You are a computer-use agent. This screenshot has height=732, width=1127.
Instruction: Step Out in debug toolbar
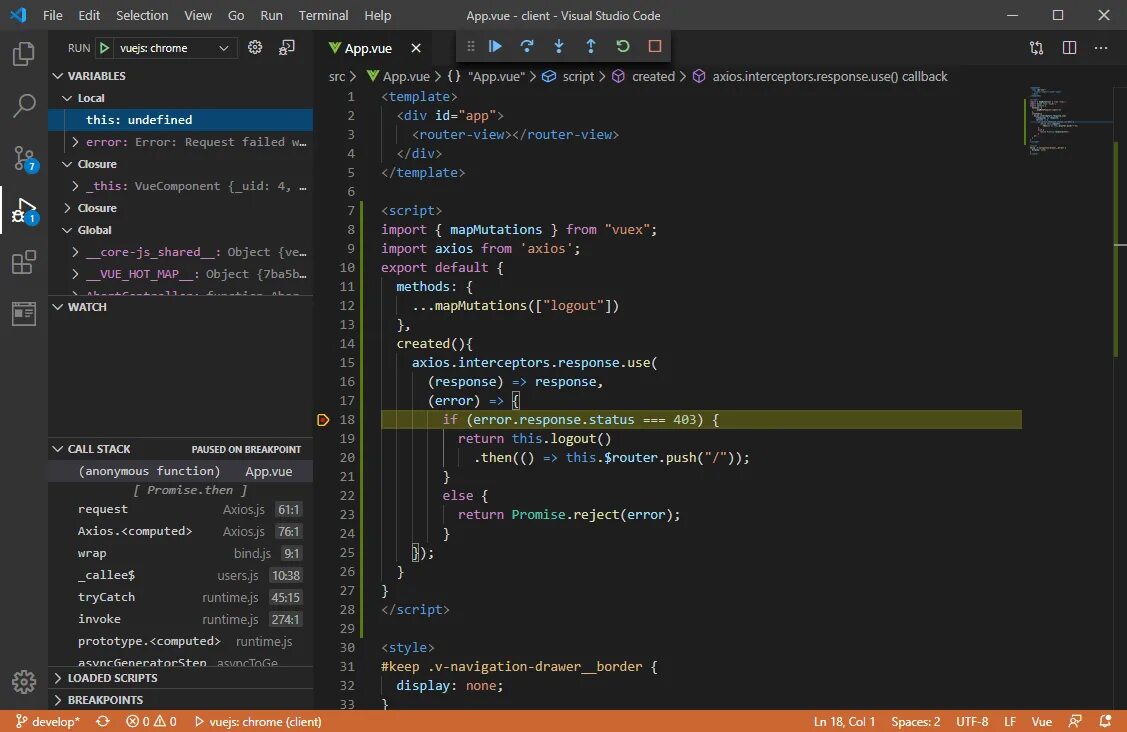click(x=591, y=46)
